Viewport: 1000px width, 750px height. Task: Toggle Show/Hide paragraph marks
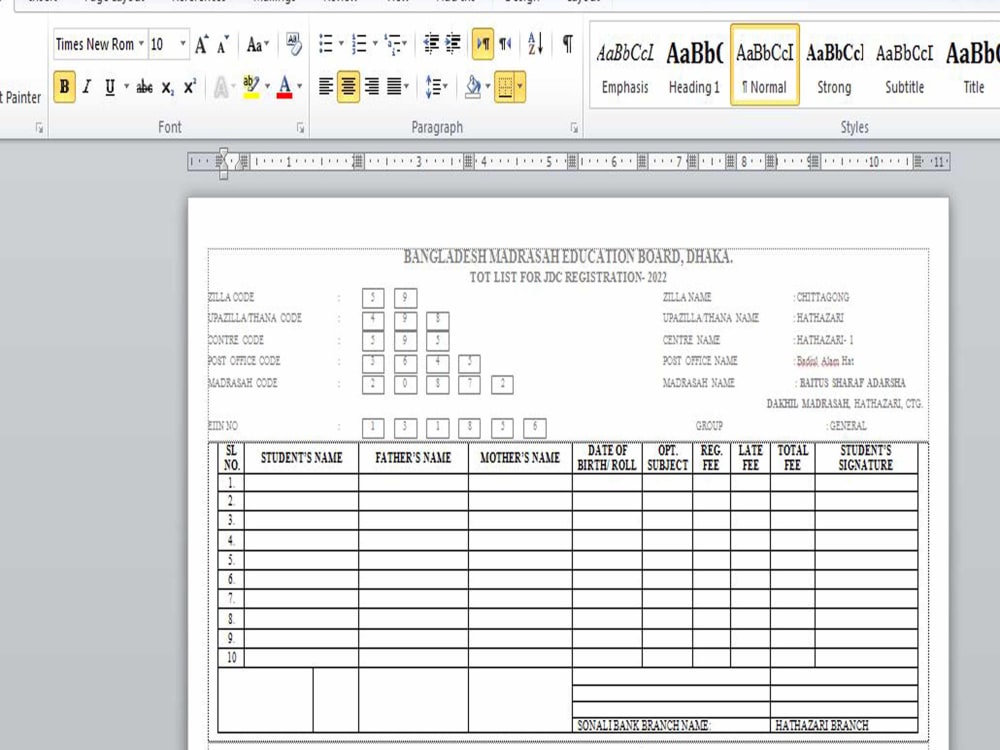(x=568, y=44)
